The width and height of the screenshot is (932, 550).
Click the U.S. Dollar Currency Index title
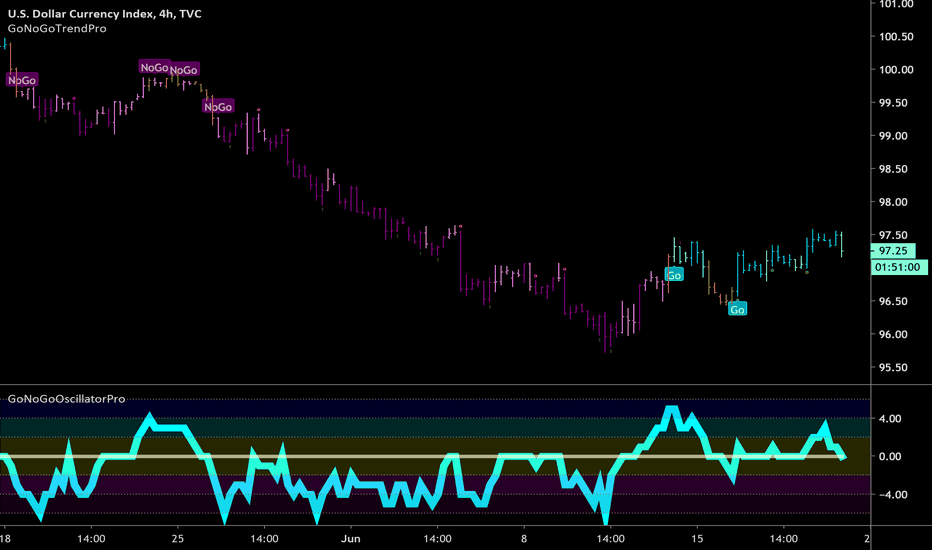[104, 14]
